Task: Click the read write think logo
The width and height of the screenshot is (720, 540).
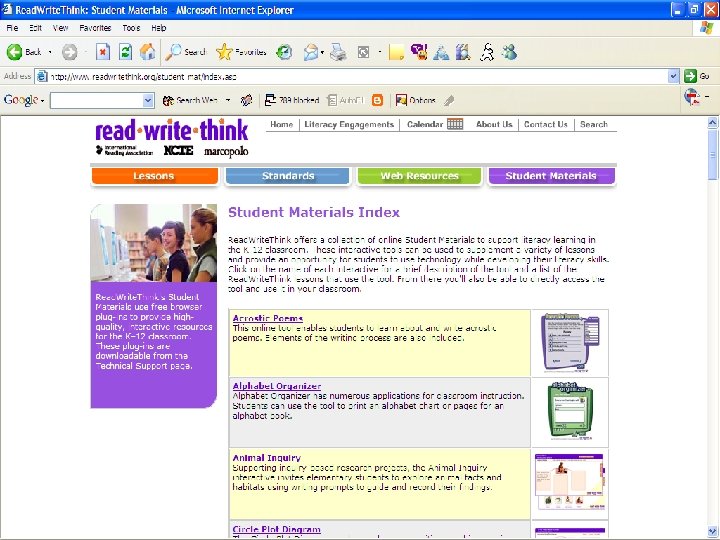Action: 172,129
